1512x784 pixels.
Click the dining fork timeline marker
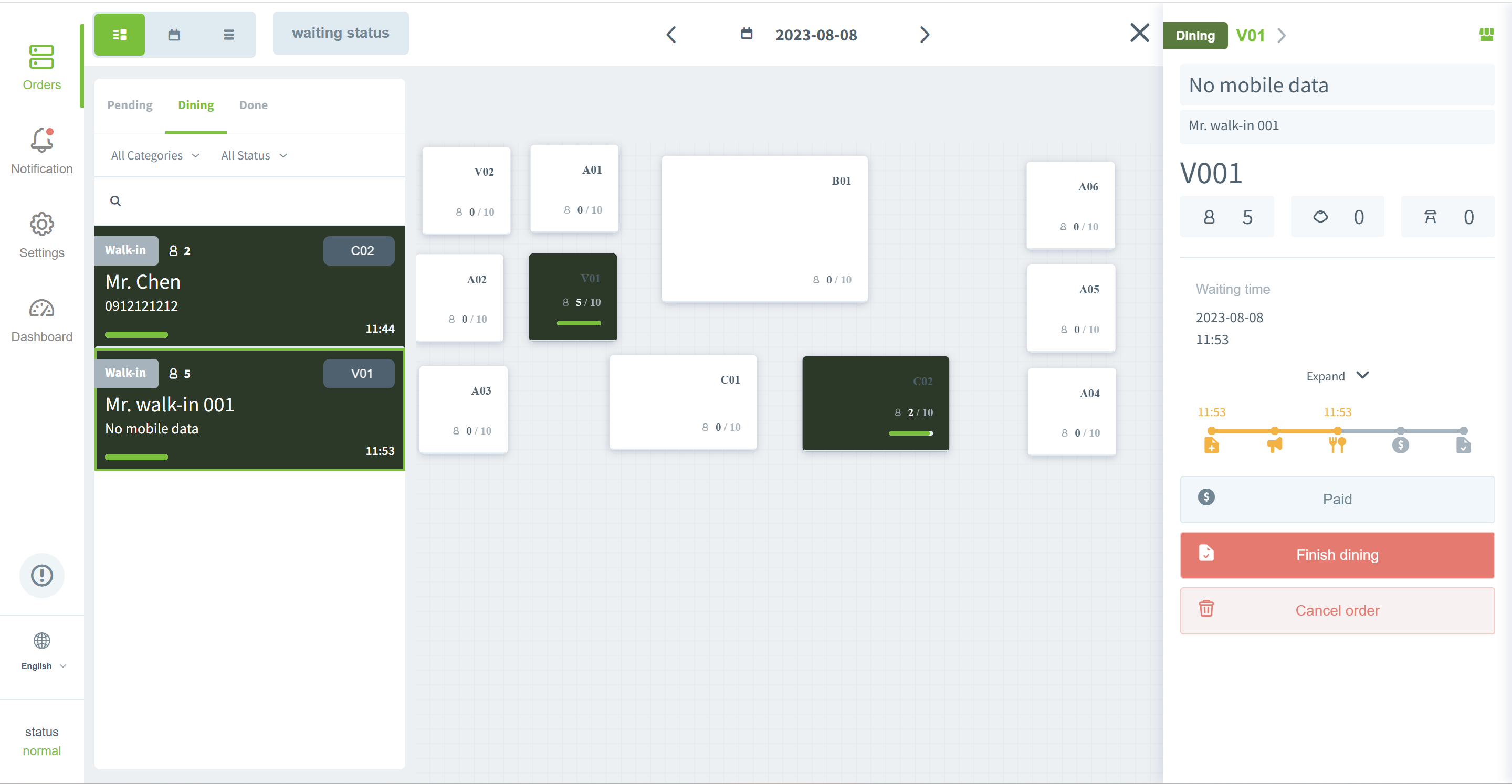pyautogui.click(x=1337, y=444)
